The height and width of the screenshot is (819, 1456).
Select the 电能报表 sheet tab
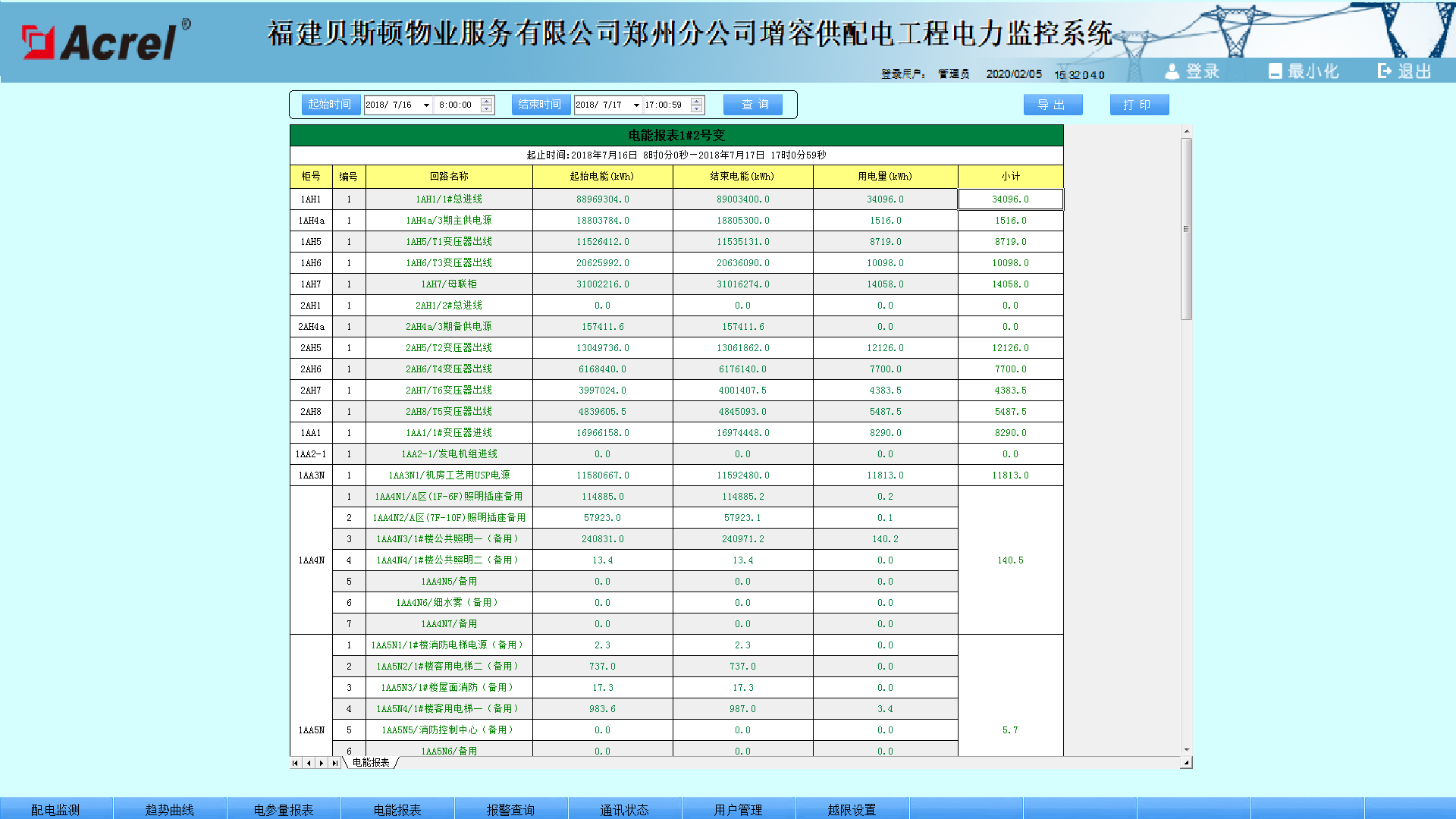[x=371, y=763]
